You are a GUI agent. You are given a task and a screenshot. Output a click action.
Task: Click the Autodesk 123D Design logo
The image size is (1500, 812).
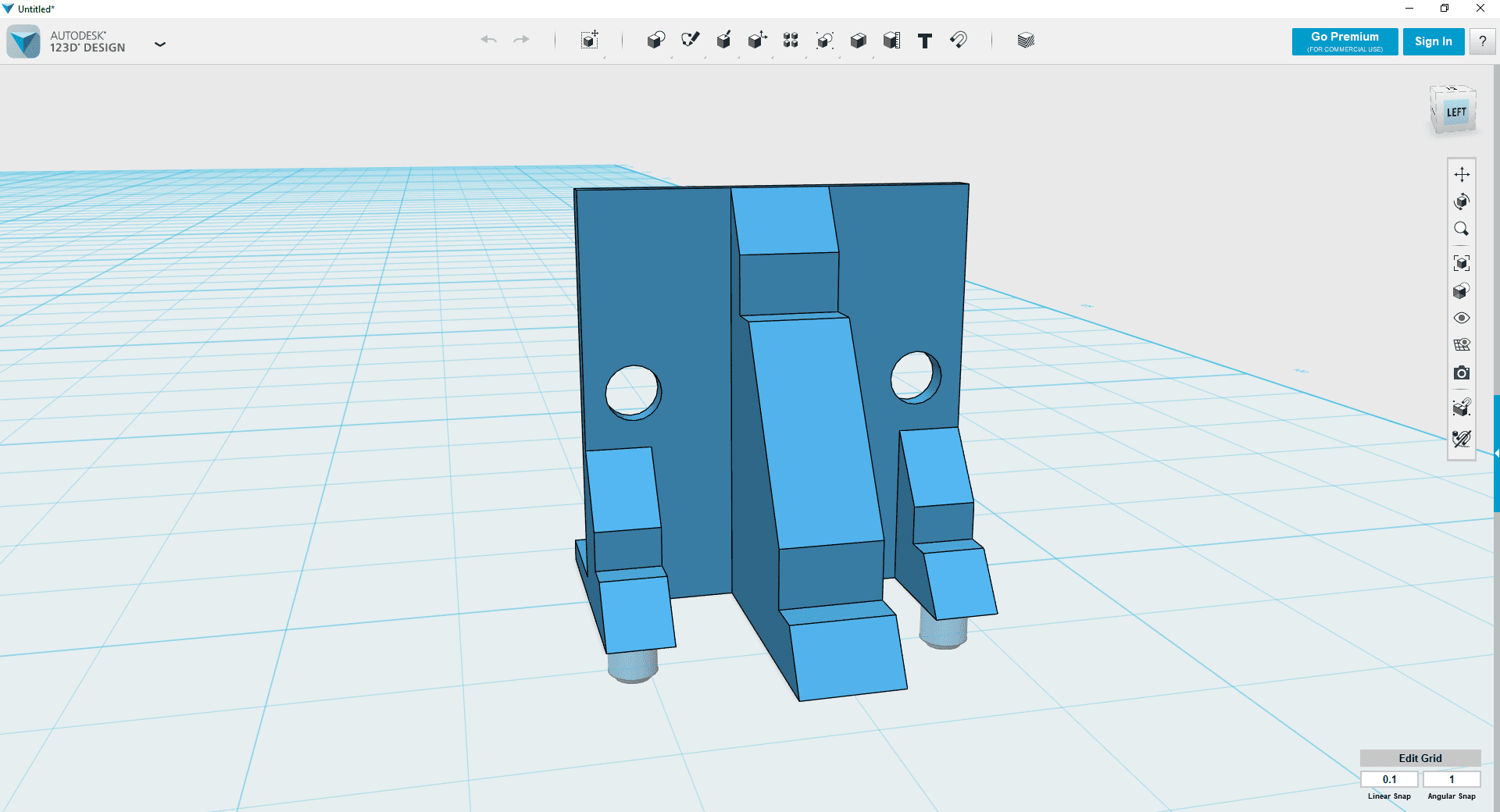(x=23, y=41)
